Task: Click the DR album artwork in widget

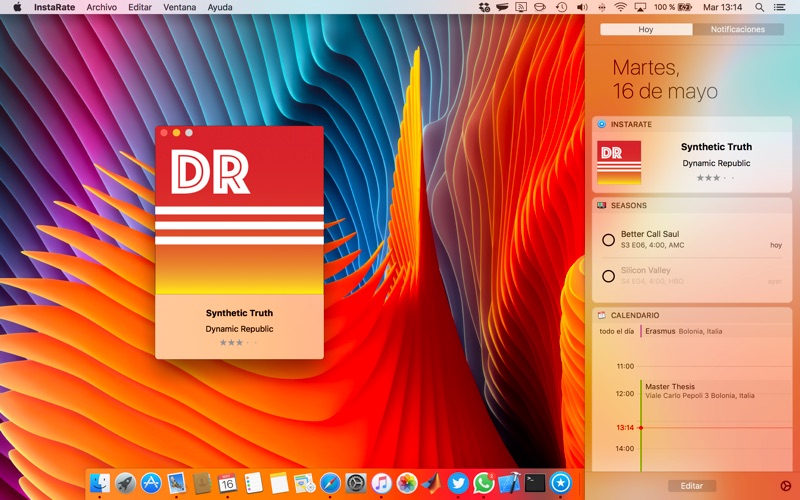Action: click(619, 162)
